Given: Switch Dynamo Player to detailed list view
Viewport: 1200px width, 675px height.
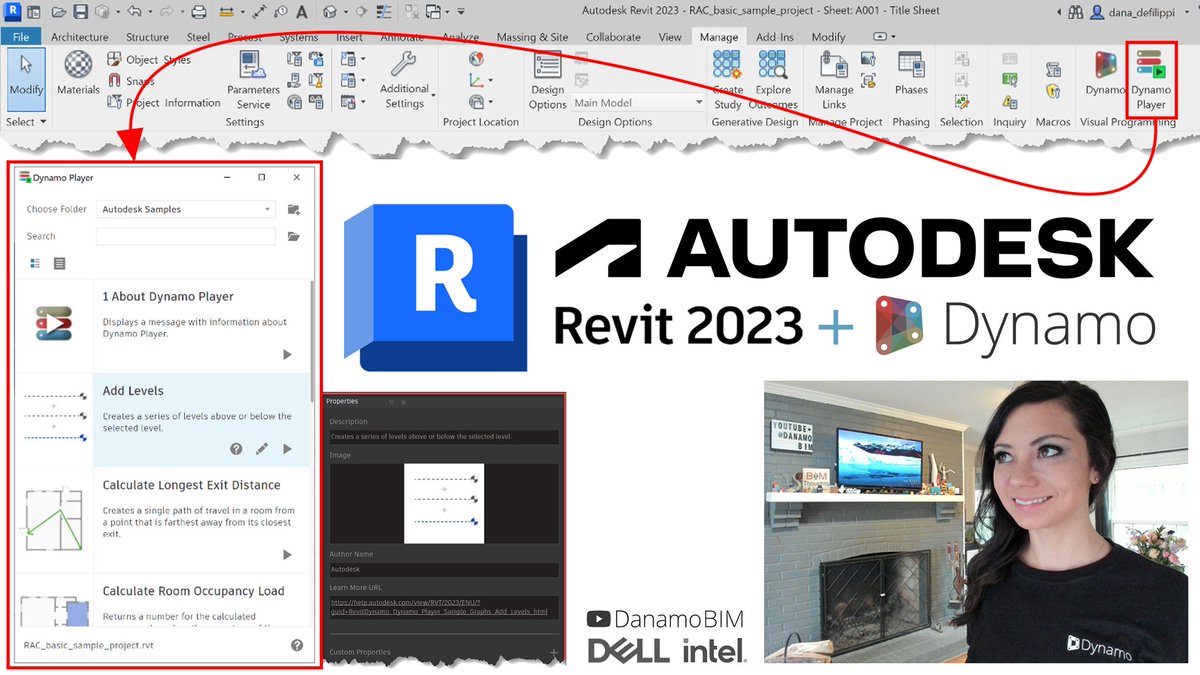Looking at the screenshot, I should click(x=35, y=264).
